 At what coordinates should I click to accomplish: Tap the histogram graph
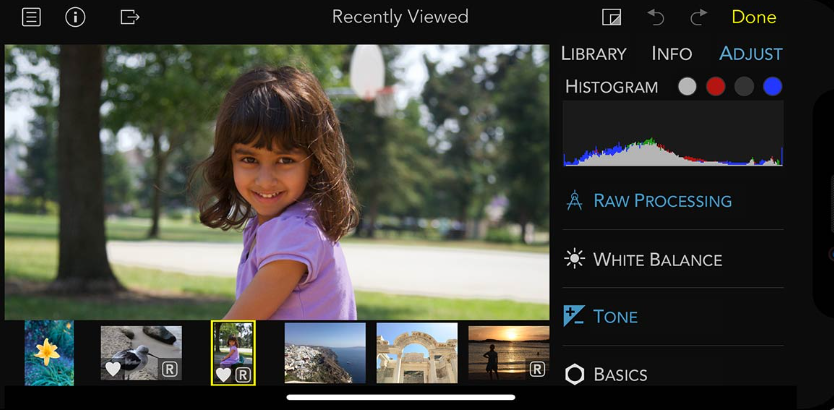point(673,133)
